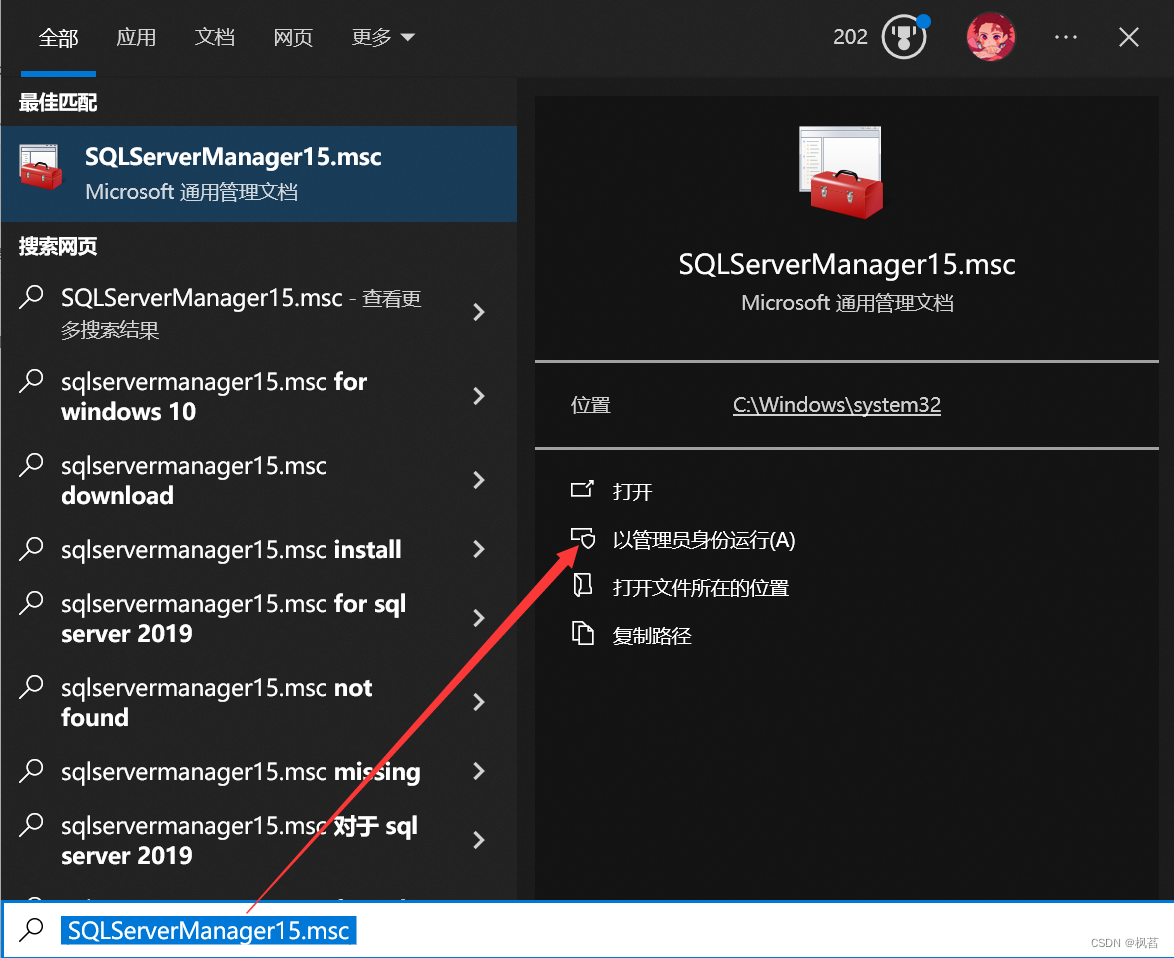Click the SQLServerManager15.msc toolbox icon in best match
The image size is (1174, 958).
click(x=40, y=168)
